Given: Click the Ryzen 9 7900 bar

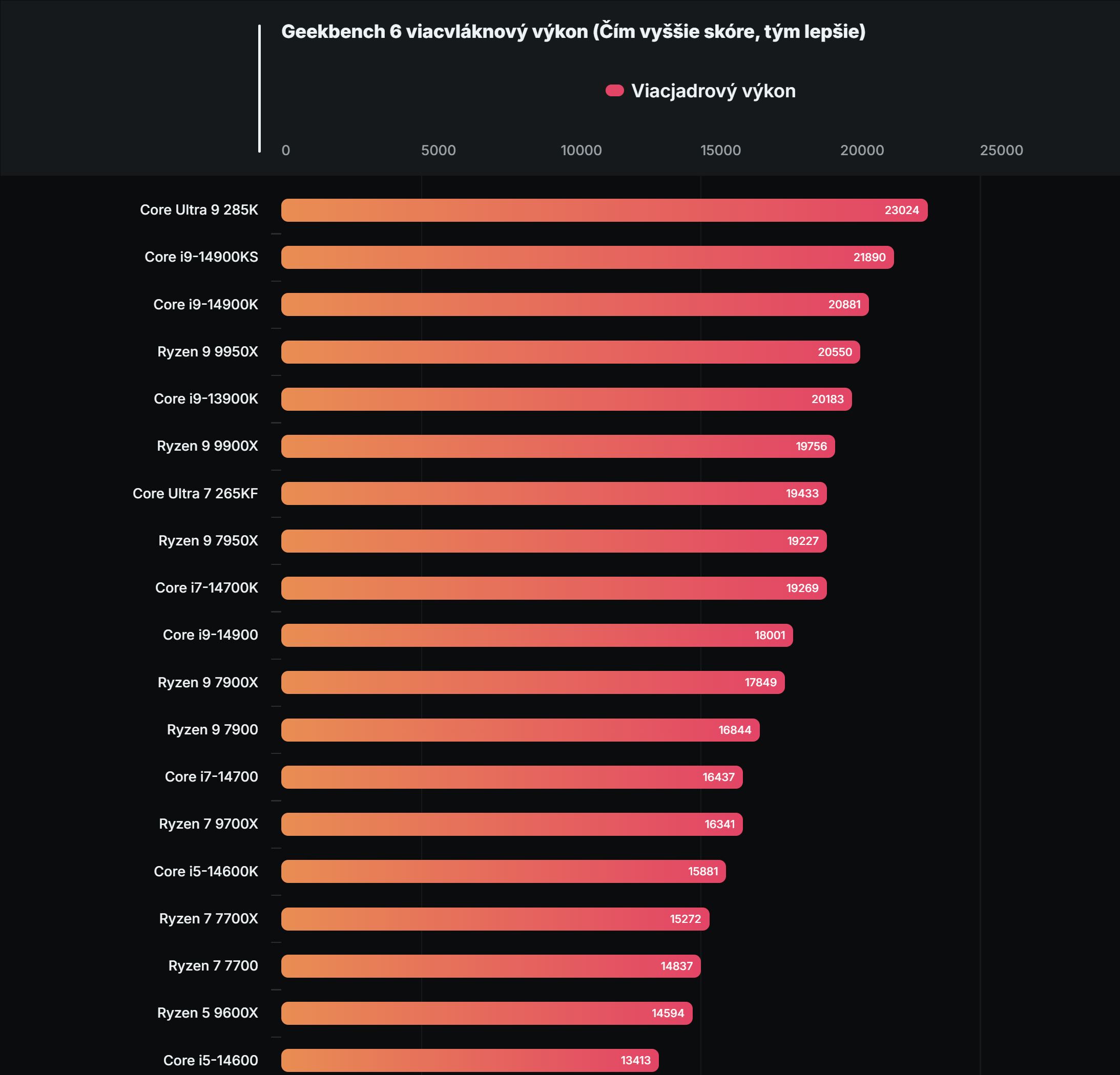Looking at the screenshot, I should coord(520,730).
